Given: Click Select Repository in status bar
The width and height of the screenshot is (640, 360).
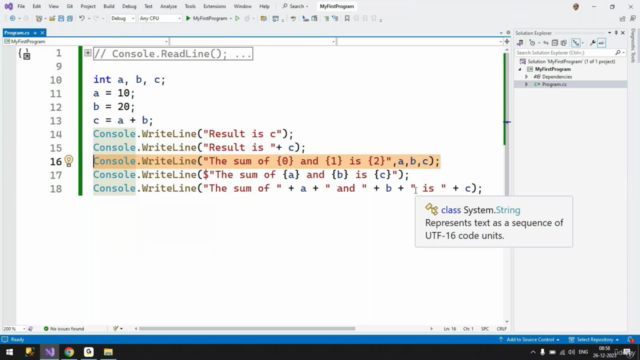Looking at the screenshot, I should pyautogui.click(x=594, y=340).
